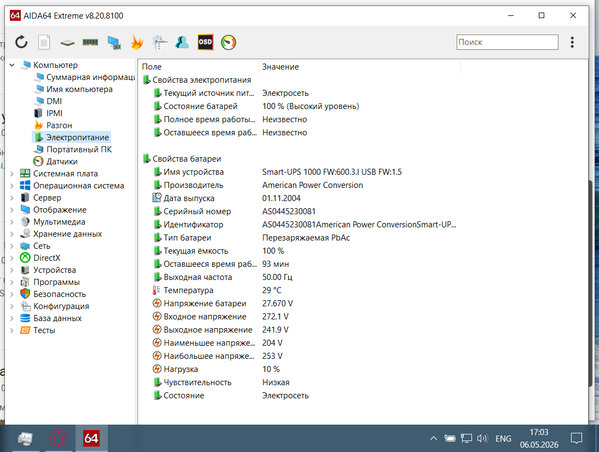This screenshot has height=452, width=599.
Task: Click the user support toolbar icon
Action: tap(182, 42)
